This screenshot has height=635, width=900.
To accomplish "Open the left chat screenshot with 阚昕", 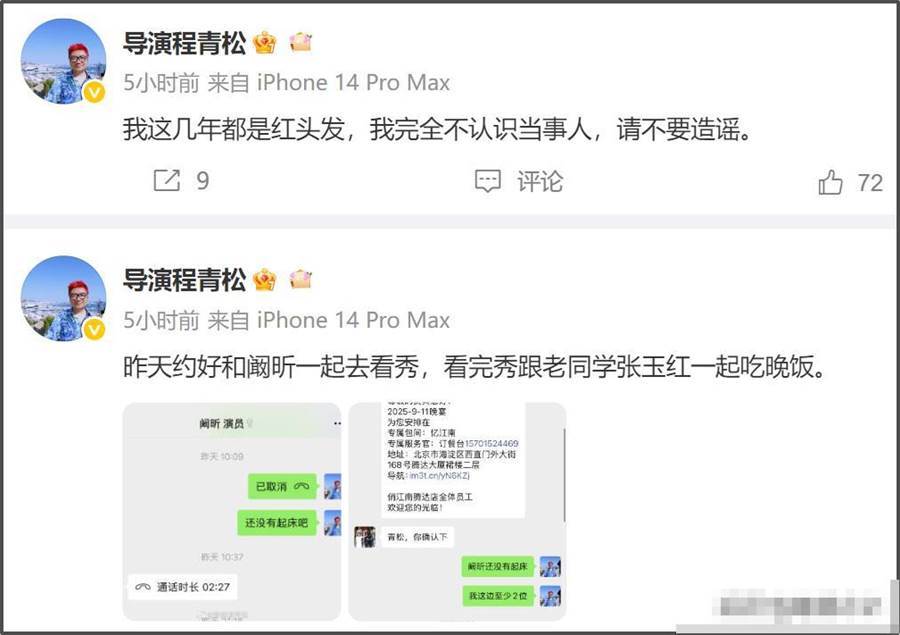I will pos(232,512).
